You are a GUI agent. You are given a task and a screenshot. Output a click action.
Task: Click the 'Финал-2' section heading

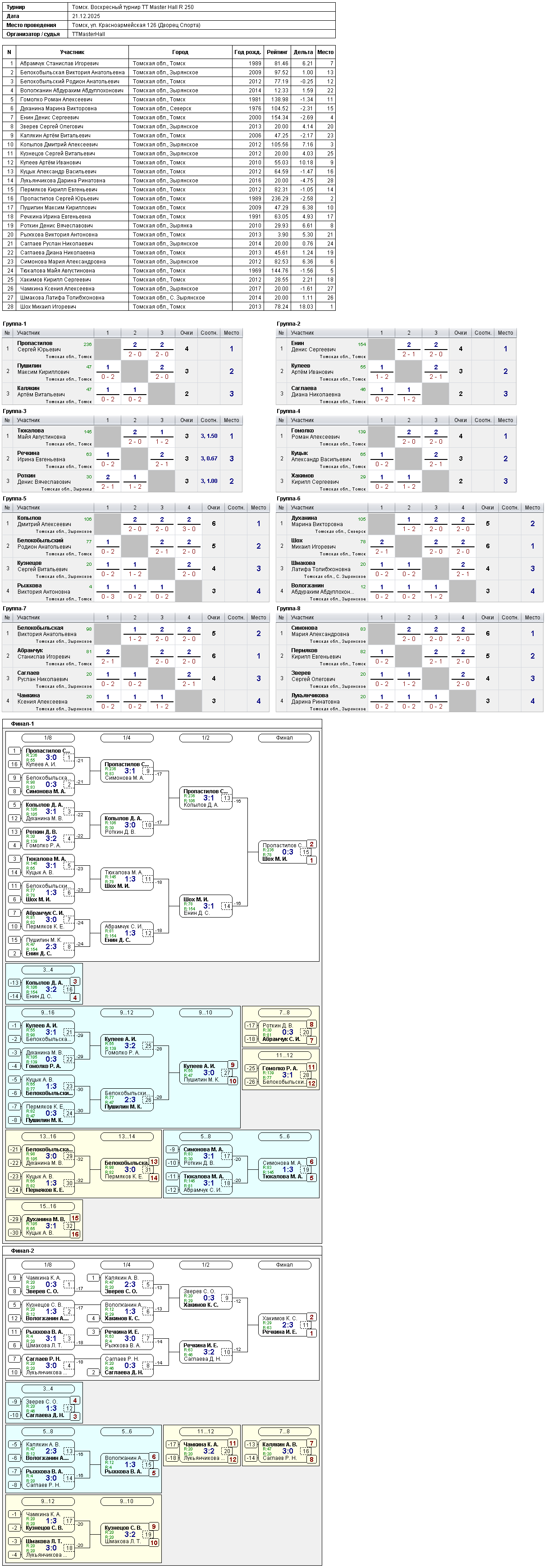click(23, 1250)
